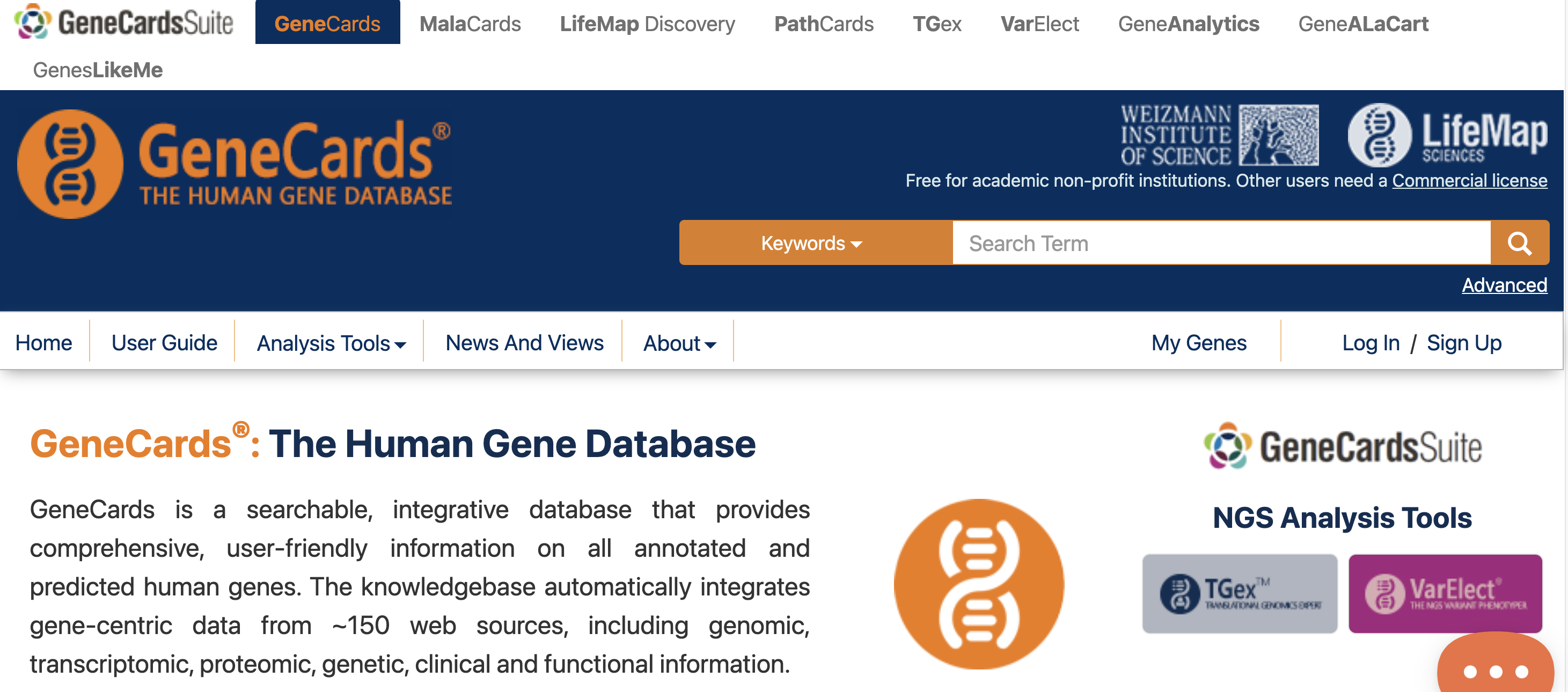This screenshot has width=1568, height=692.
Task: Follow the Commercial license link
Action: click(x=1469, y=180)
